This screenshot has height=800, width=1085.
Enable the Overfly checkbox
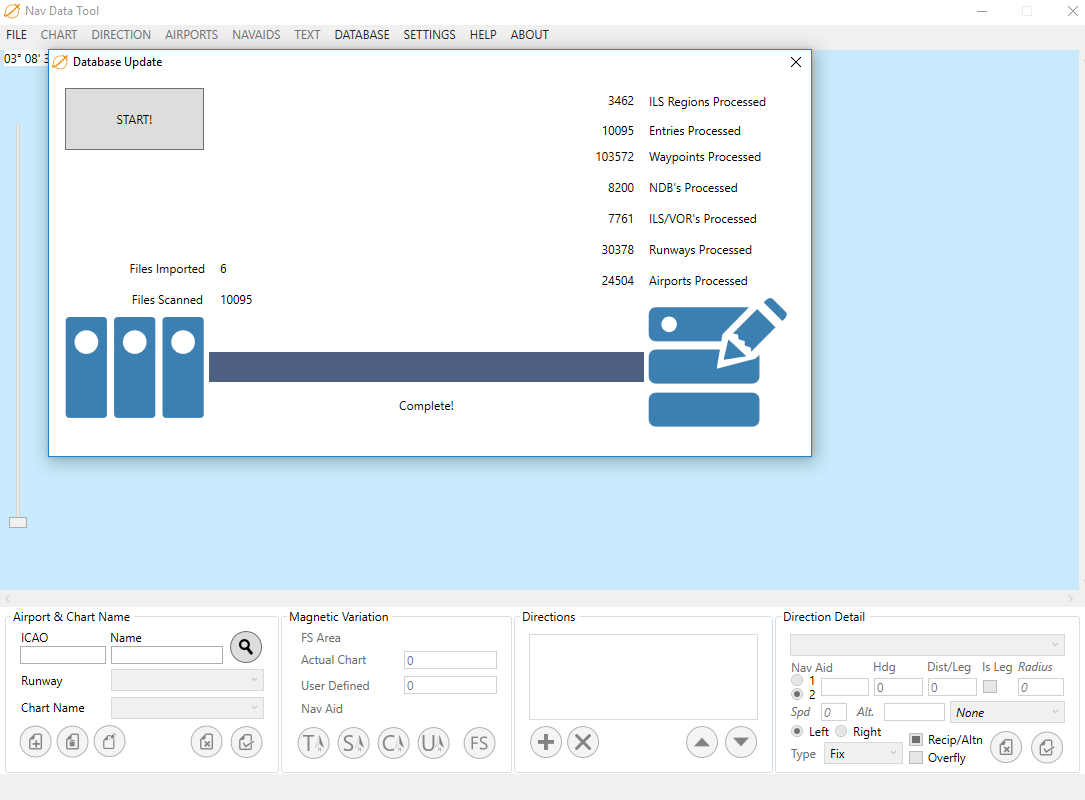pos(916,758)
